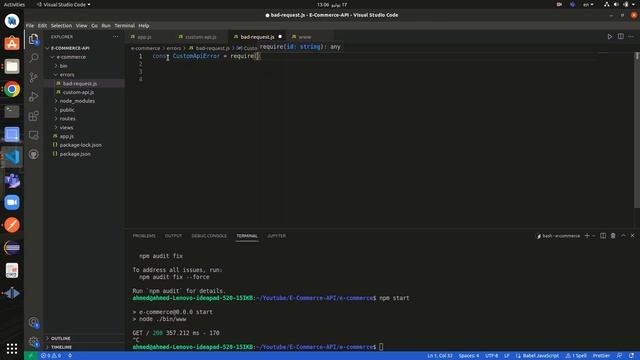This screenshot has height=360, width=640.
Task: Open Explorer panel more actions ellipsis
Action: [x=116, y=37]
